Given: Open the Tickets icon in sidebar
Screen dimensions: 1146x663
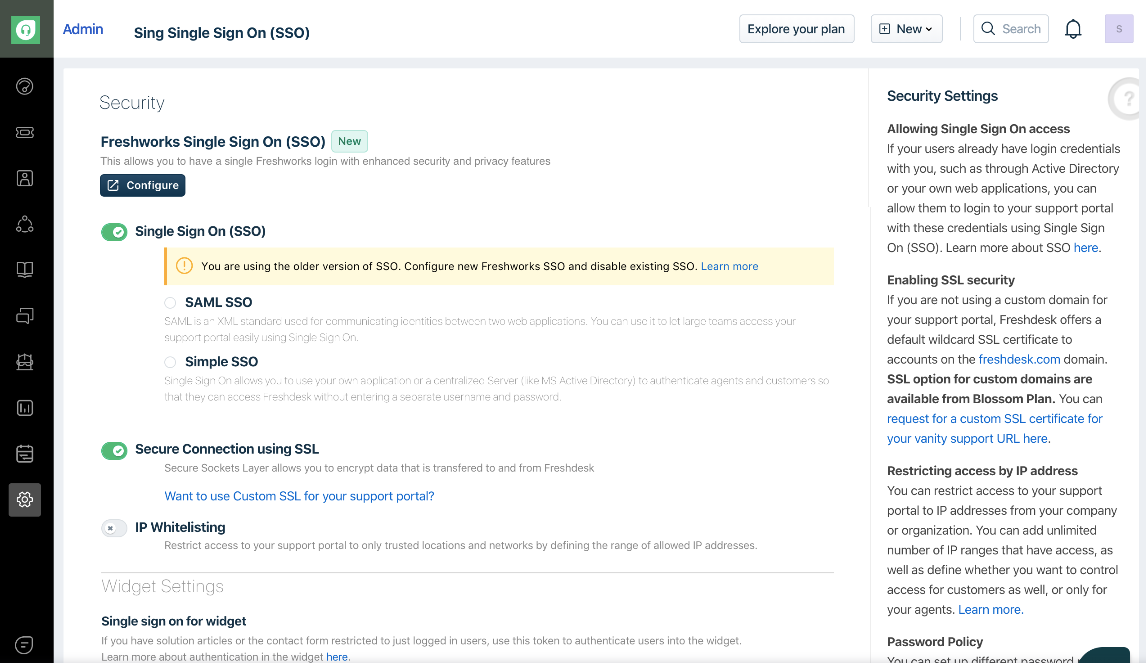Looking at the screenshot, I should point(25,132).
